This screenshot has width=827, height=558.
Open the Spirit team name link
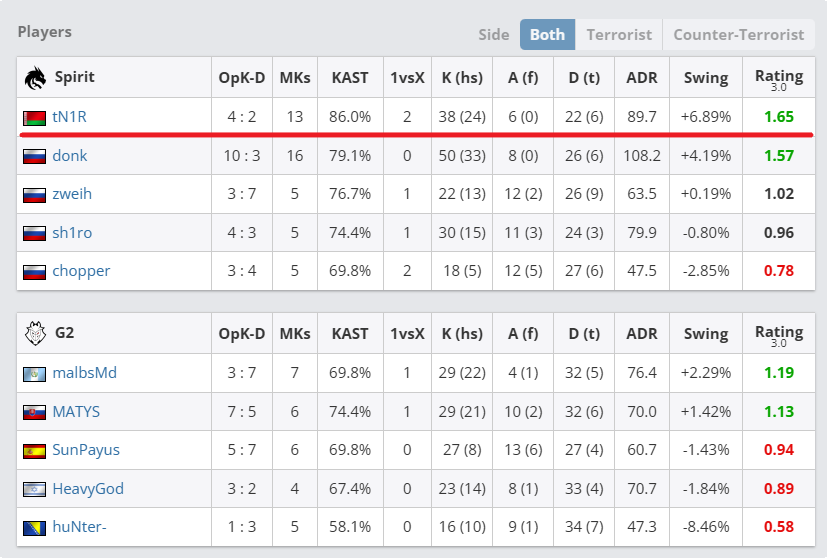point(75,77)
